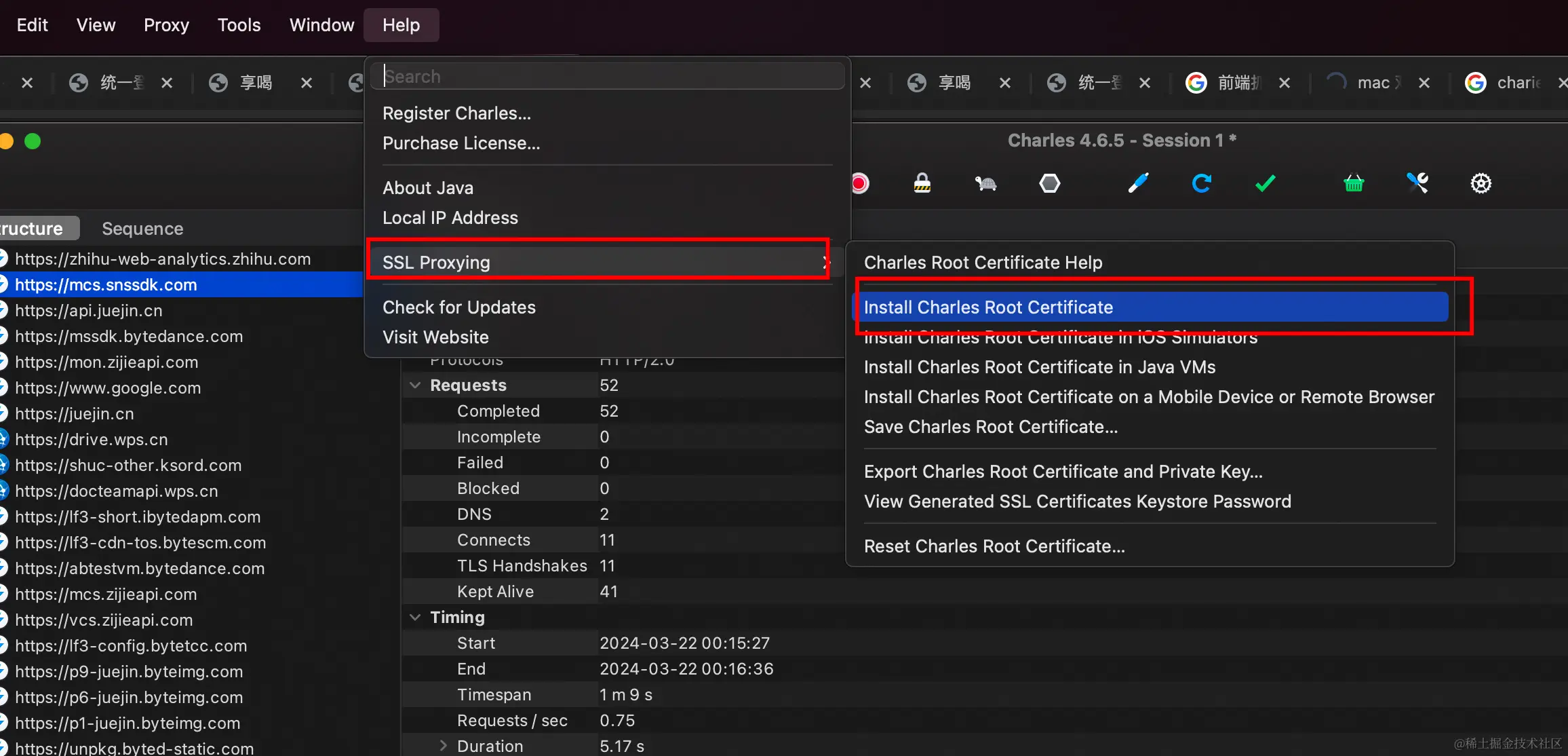Click Google icon of the charie browser tab
The height and width of the screenshot is (756, 1568).
tap(1475, 83)
